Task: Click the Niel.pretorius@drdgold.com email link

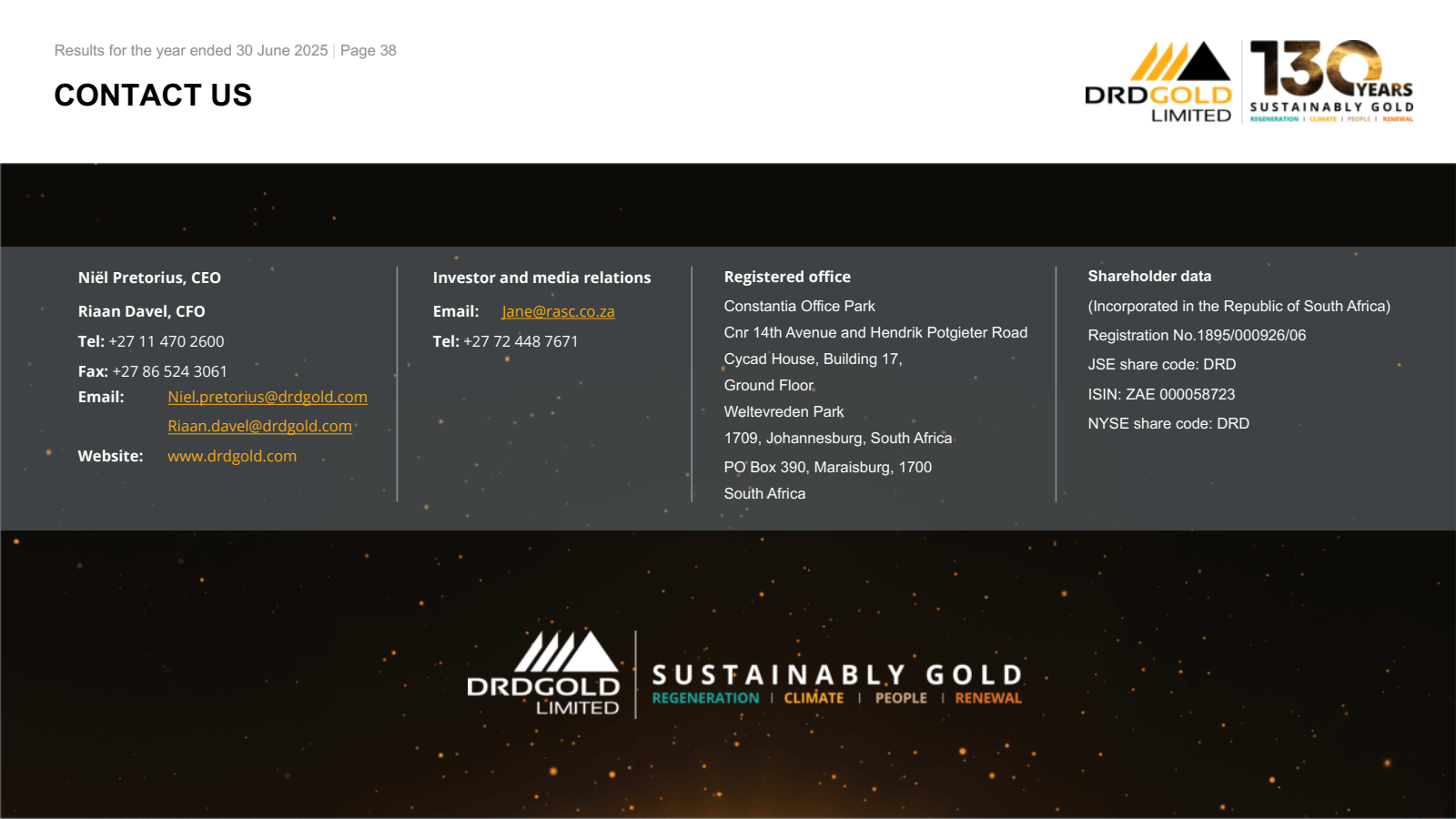Action: pos(268,397)
